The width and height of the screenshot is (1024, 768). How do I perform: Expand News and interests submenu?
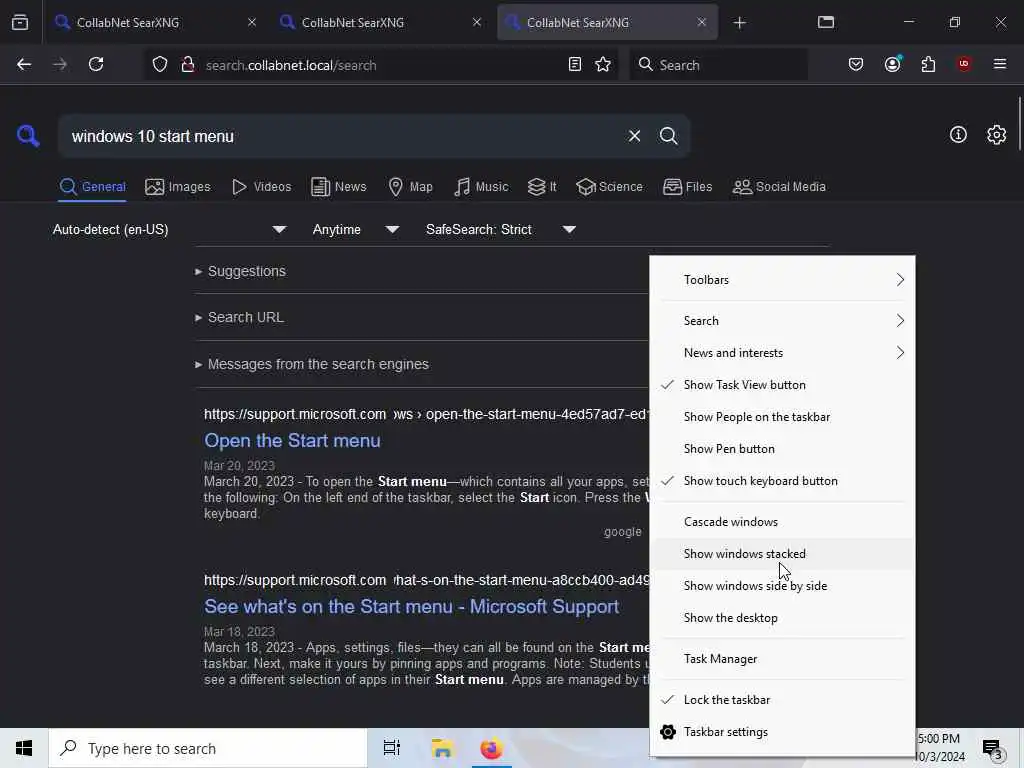782,353
